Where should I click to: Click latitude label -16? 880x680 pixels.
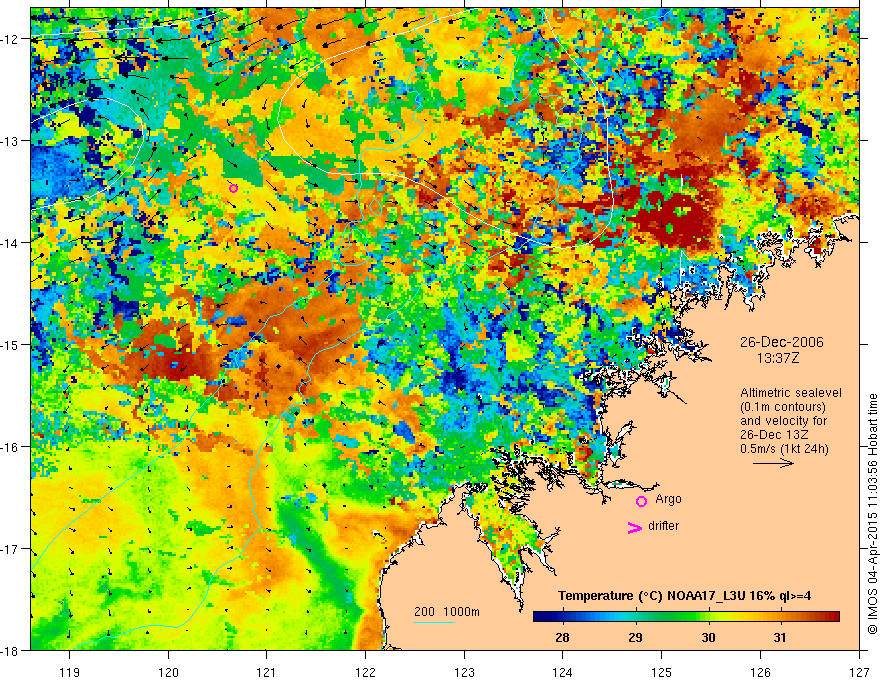pyautogui.click(x=12, y=447)
